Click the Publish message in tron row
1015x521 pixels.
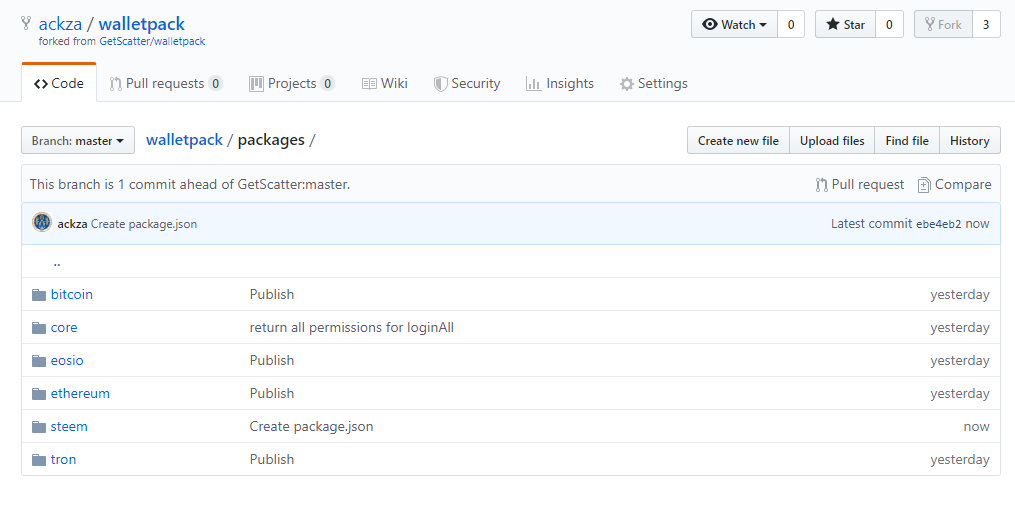272,460
